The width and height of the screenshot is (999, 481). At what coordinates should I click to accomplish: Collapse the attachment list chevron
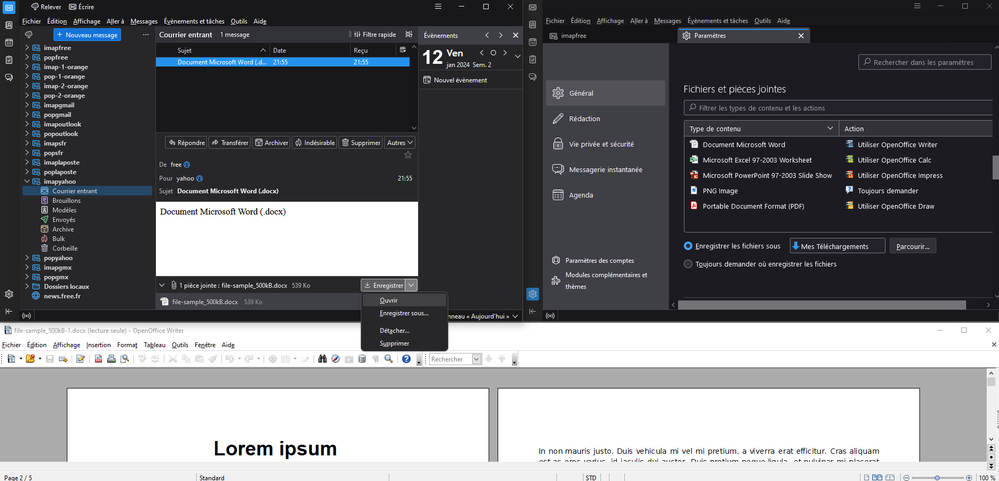(163, 286)
